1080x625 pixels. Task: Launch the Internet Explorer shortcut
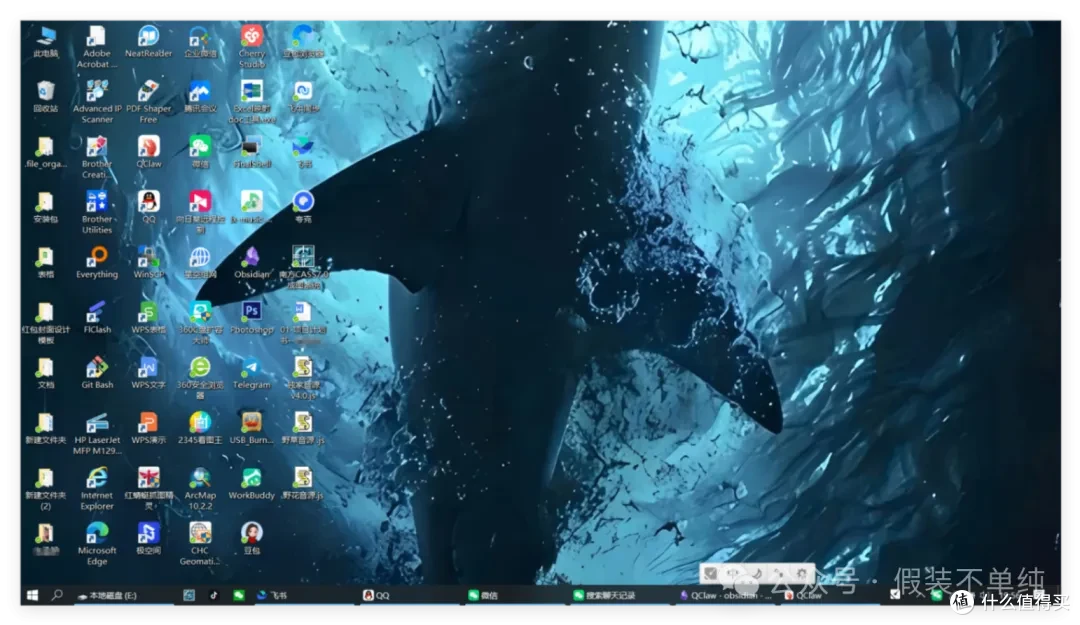(x=97, y=489)
